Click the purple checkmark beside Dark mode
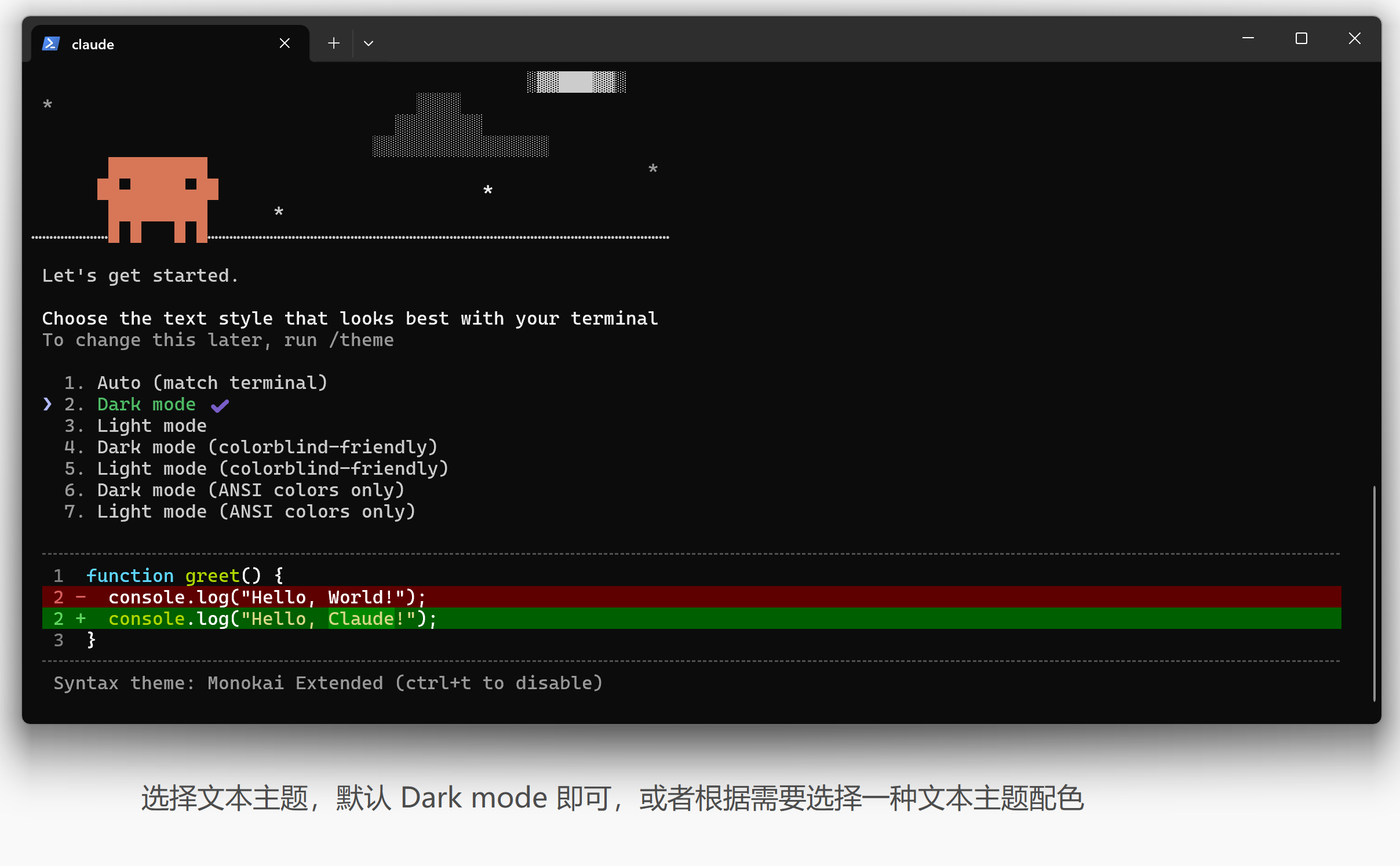This screenshot has height=866, width=1400. (x=220, y=406)
